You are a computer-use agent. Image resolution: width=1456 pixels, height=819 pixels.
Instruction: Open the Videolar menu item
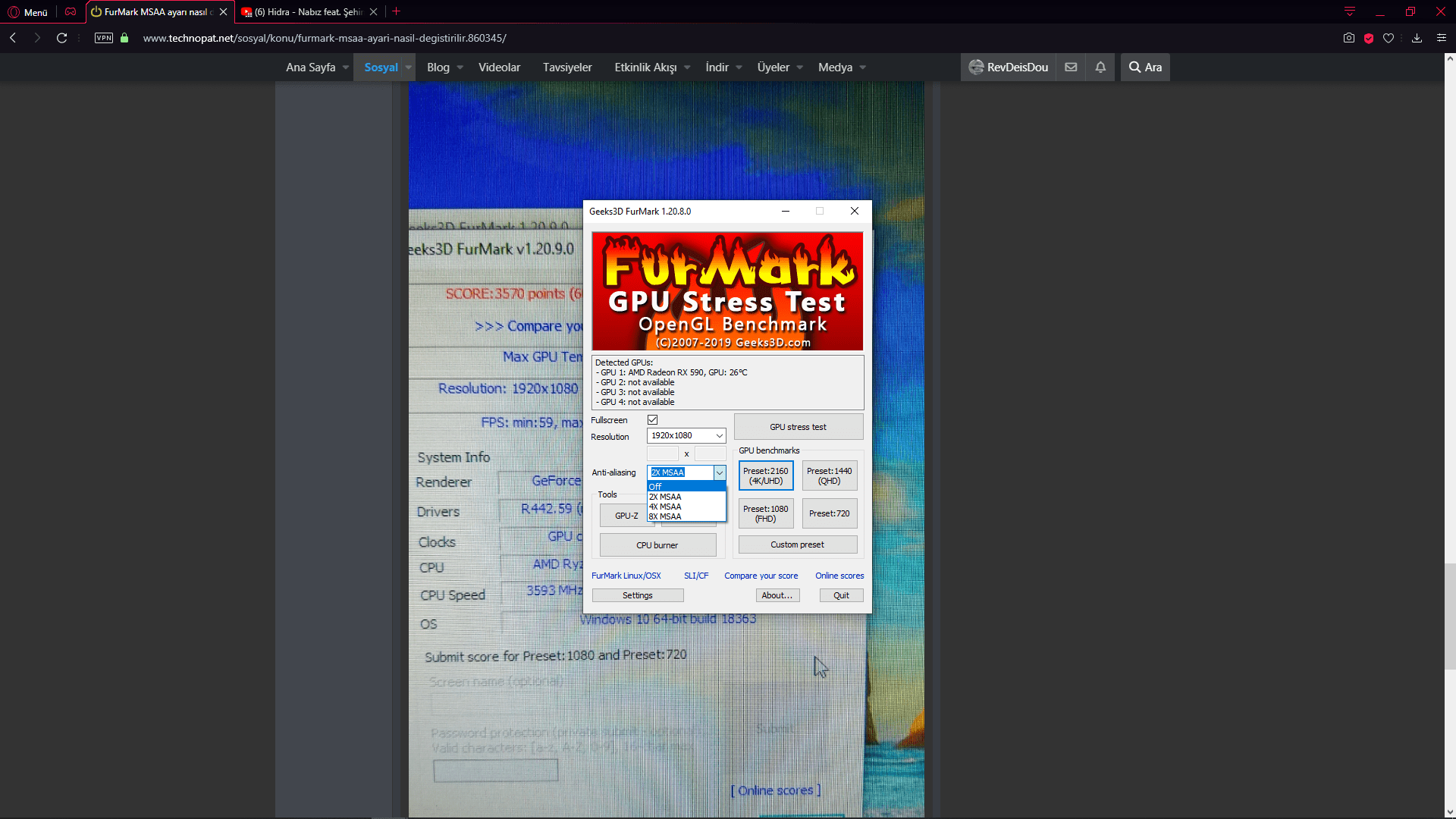click(x=499, y=67)
